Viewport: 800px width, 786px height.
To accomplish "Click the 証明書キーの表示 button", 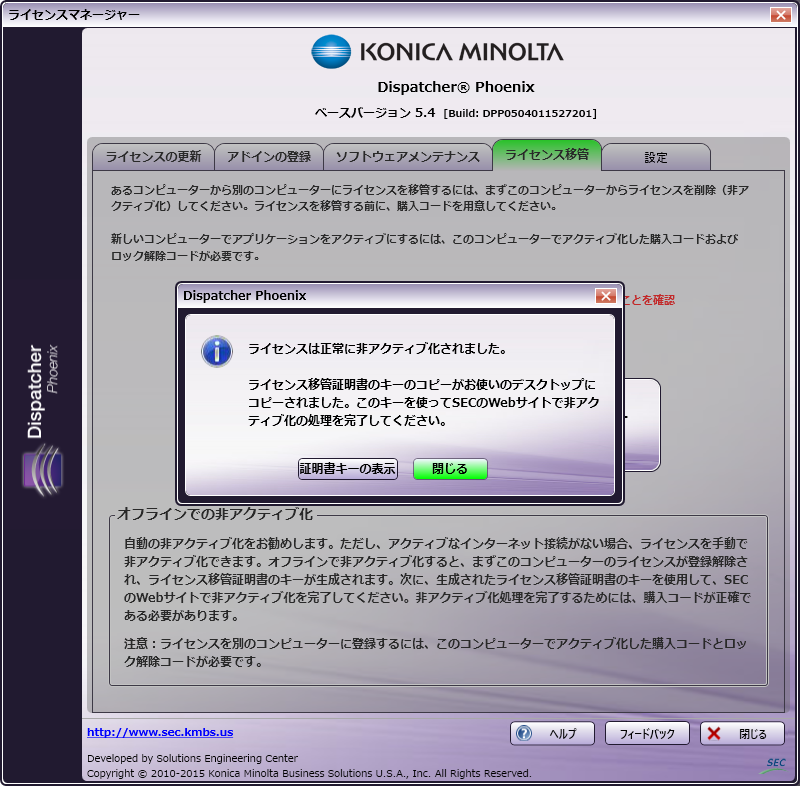I will click(x=347, y=469).
